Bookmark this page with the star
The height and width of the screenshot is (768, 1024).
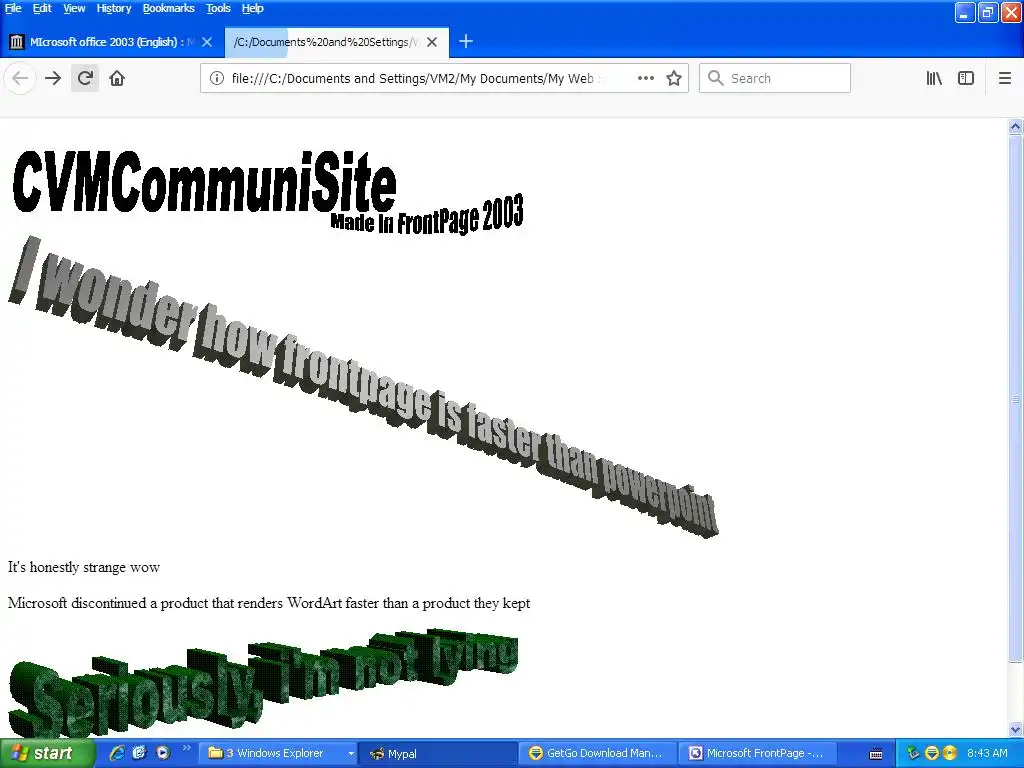click(674, 78)
